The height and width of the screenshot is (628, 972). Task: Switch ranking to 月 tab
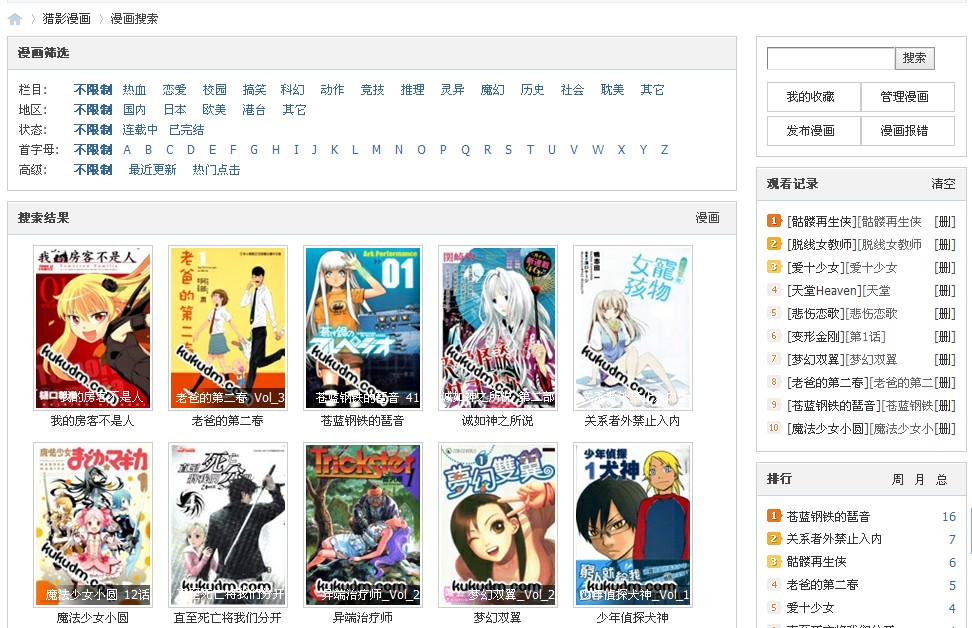(x=920, y=479)
